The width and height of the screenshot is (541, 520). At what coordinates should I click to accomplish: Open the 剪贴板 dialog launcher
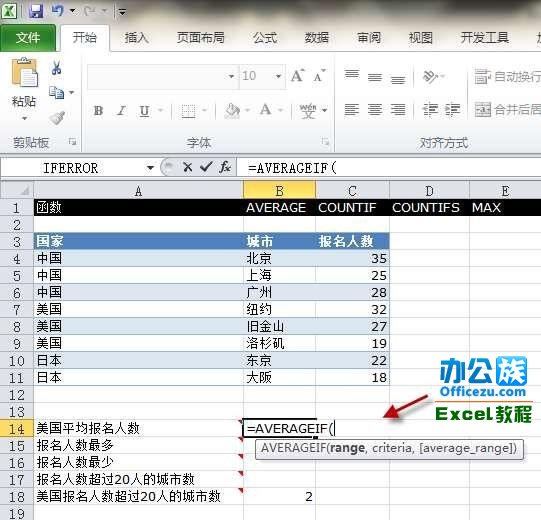[72, 141]
